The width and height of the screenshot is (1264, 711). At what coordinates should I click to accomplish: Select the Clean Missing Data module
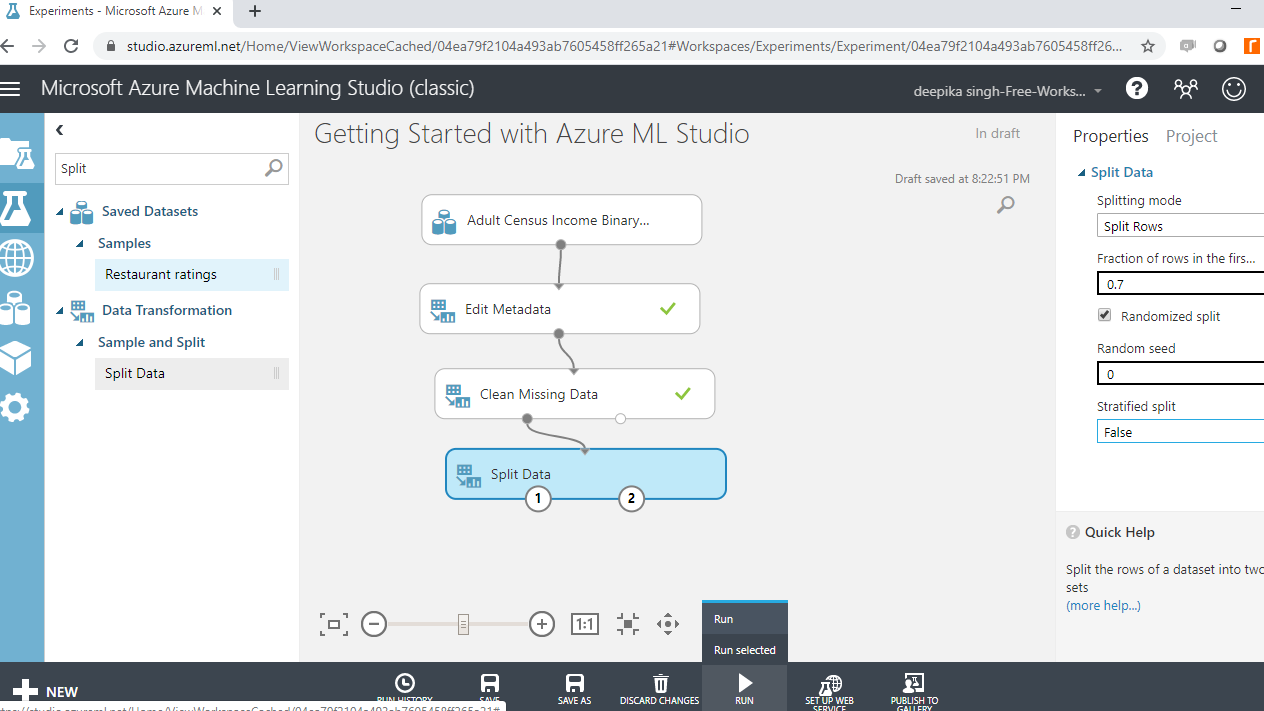click(574, 394)
